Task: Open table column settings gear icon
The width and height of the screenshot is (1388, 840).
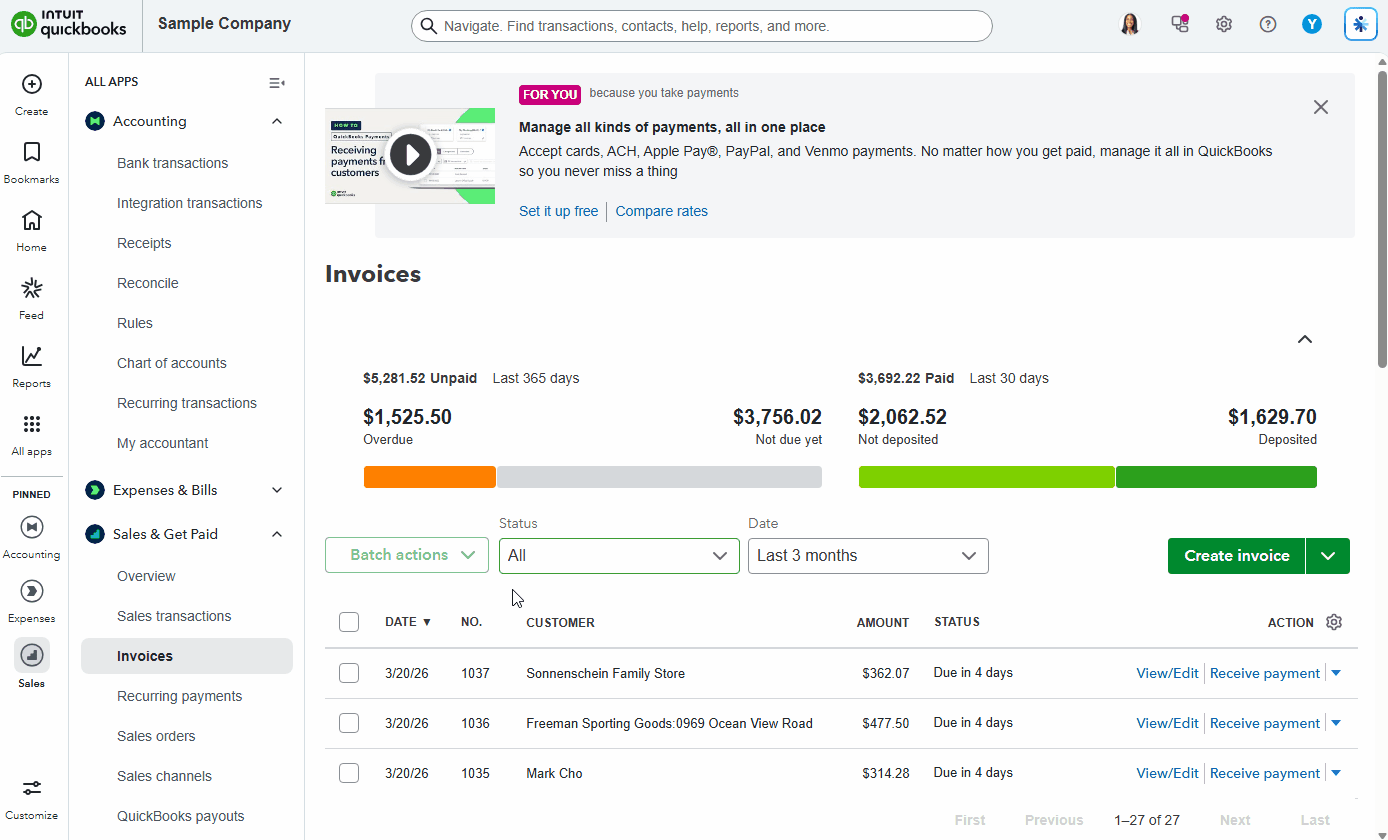Action: (1334, 622)
